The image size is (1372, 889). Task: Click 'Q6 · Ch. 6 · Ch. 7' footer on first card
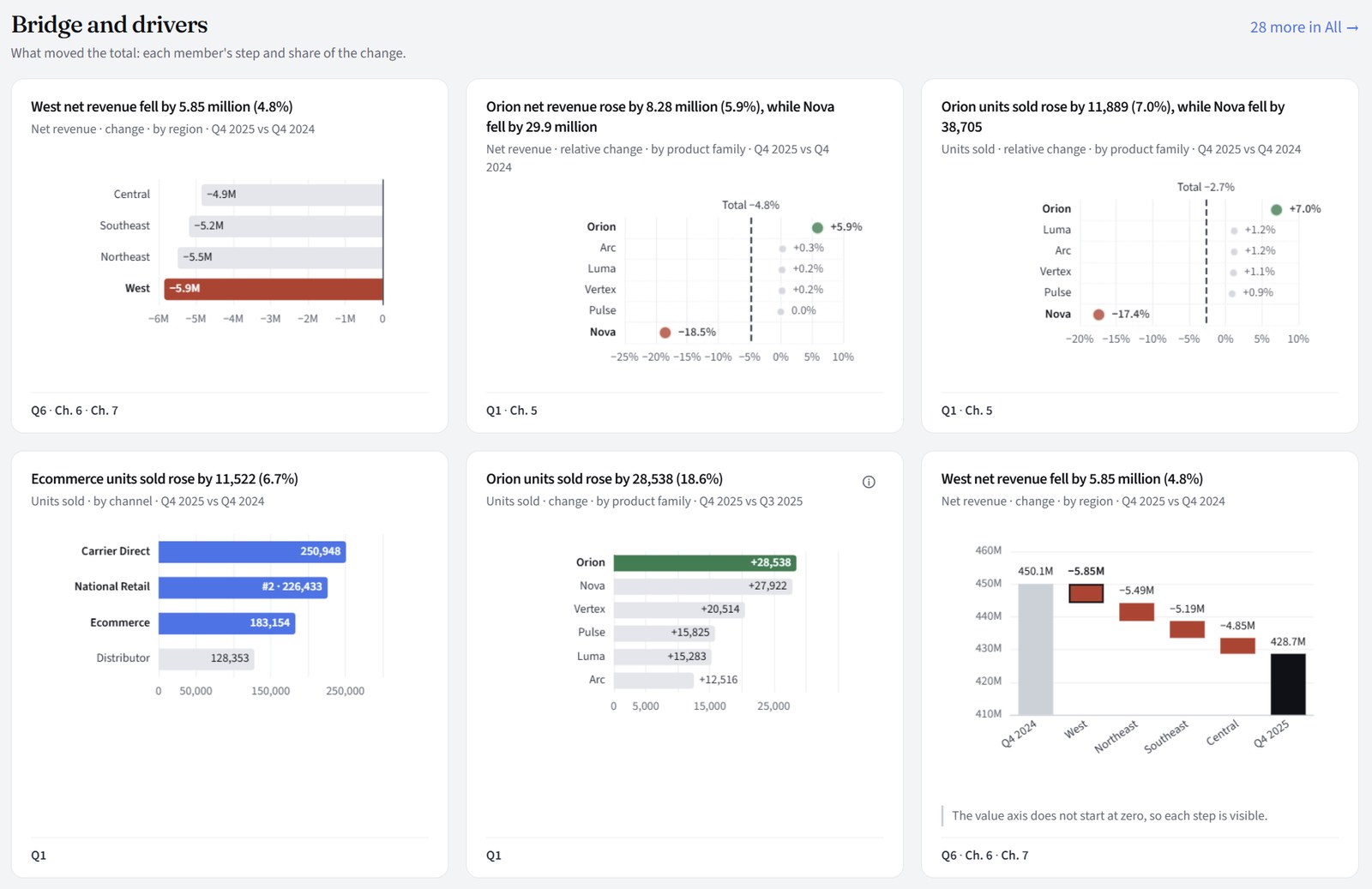[x=75, y=411]
